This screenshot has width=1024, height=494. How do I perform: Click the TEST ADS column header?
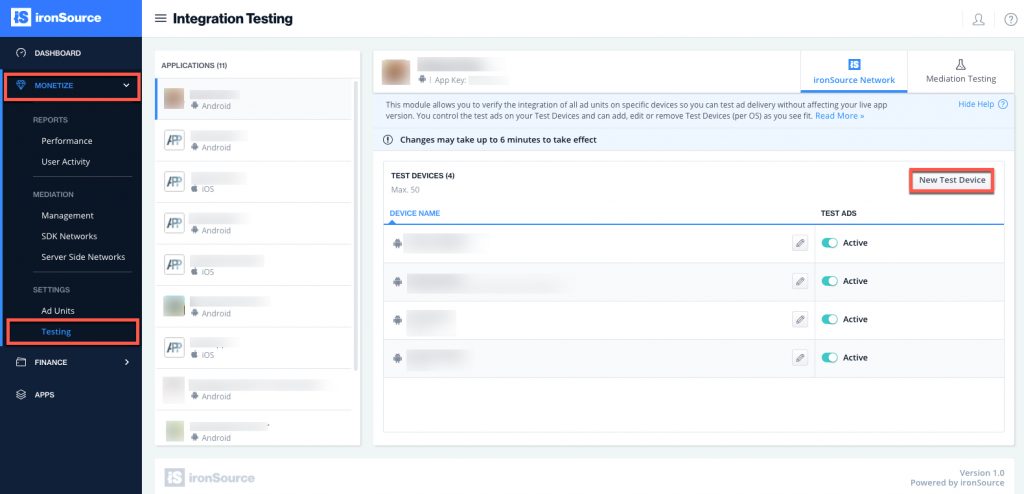839,213
